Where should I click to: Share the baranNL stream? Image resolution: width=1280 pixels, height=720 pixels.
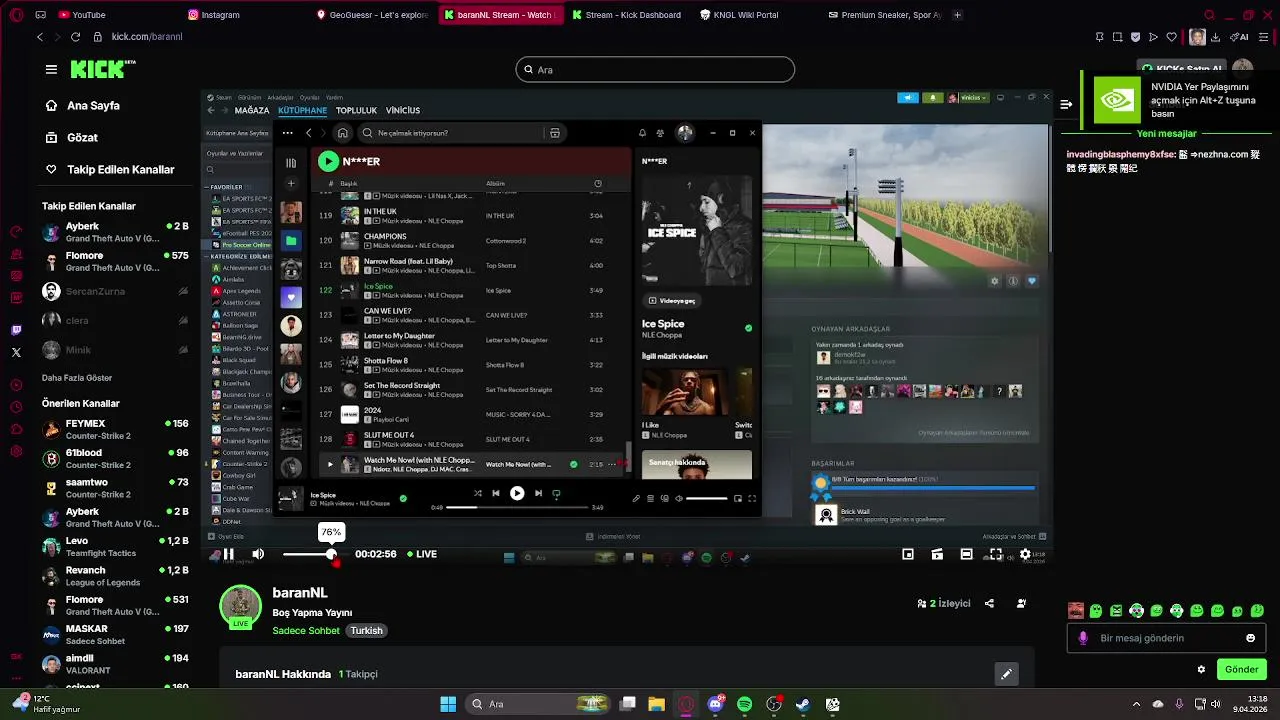(989, 603)
